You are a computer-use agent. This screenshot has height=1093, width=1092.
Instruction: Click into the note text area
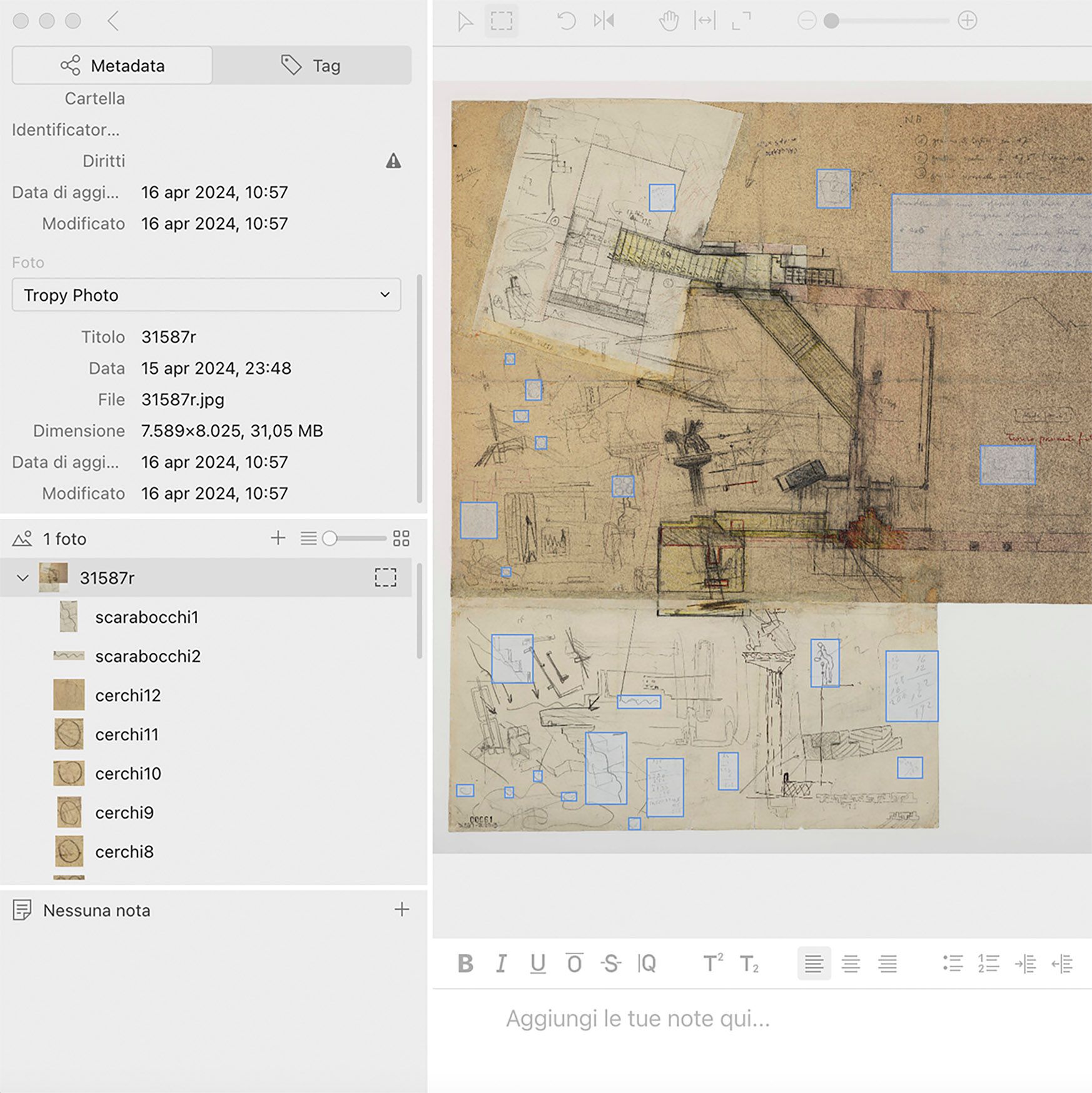point(762,1040)
